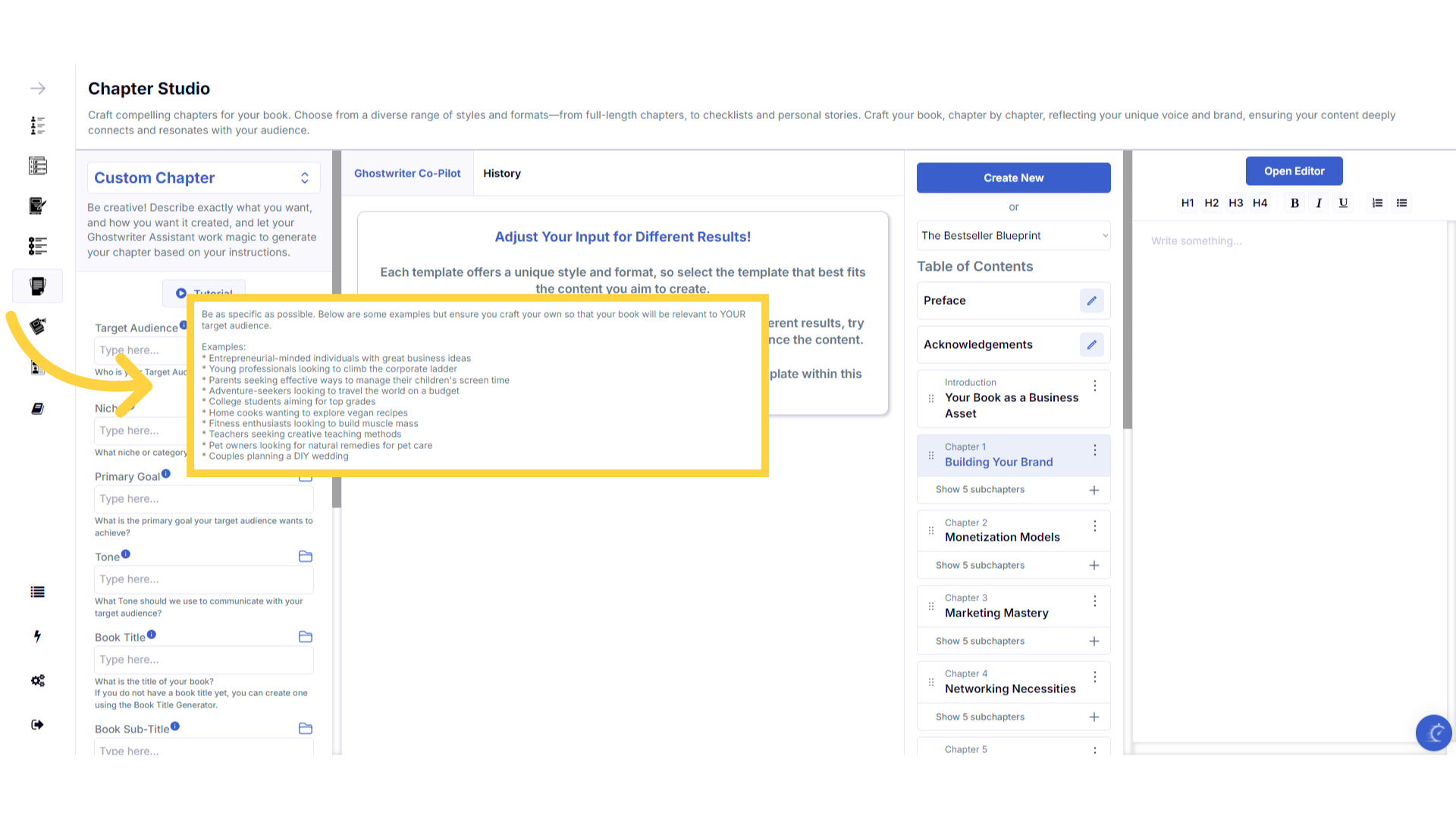Click the edit pencil beside Acknowledgements
The image size is (1456, 819).
click(x=1091, y=345)
